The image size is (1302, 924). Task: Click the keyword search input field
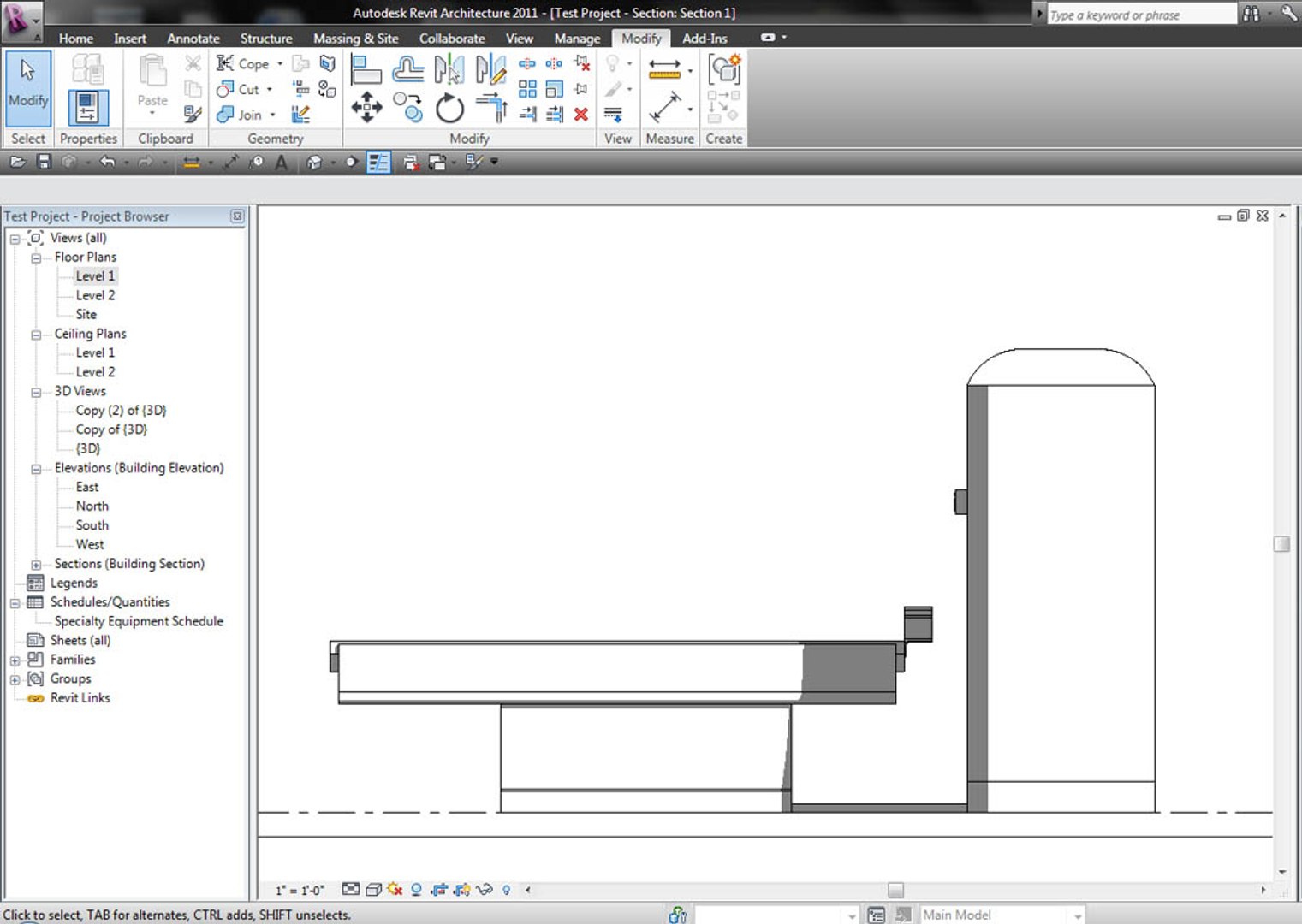(x=1142, y=15)
